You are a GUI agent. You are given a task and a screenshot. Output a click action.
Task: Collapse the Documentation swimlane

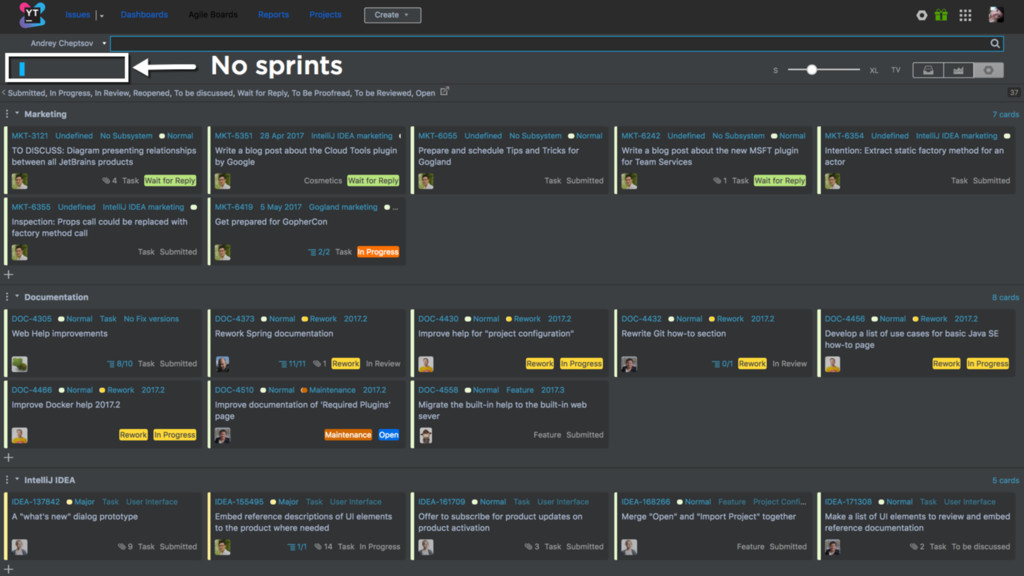coord(17,296)
